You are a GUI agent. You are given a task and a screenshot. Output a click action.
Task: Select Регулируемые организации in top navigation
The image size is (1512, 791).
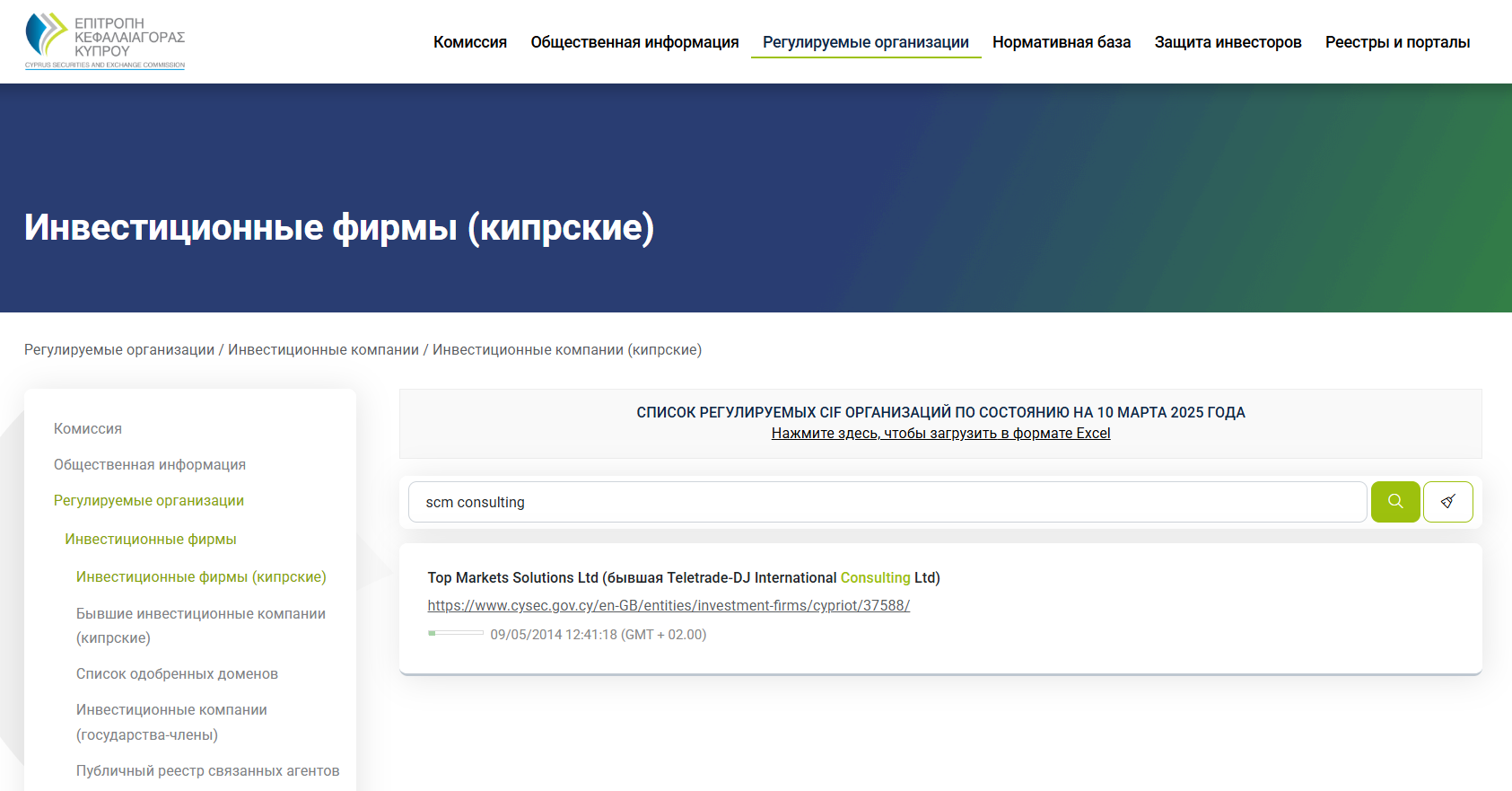coord(865,42)
